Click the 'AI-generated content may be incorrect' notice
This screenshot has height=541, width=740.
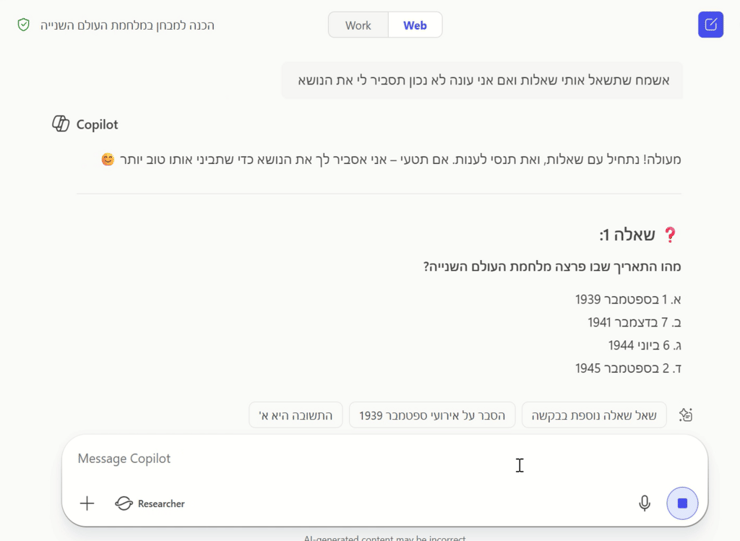click(x=385, y=538)
